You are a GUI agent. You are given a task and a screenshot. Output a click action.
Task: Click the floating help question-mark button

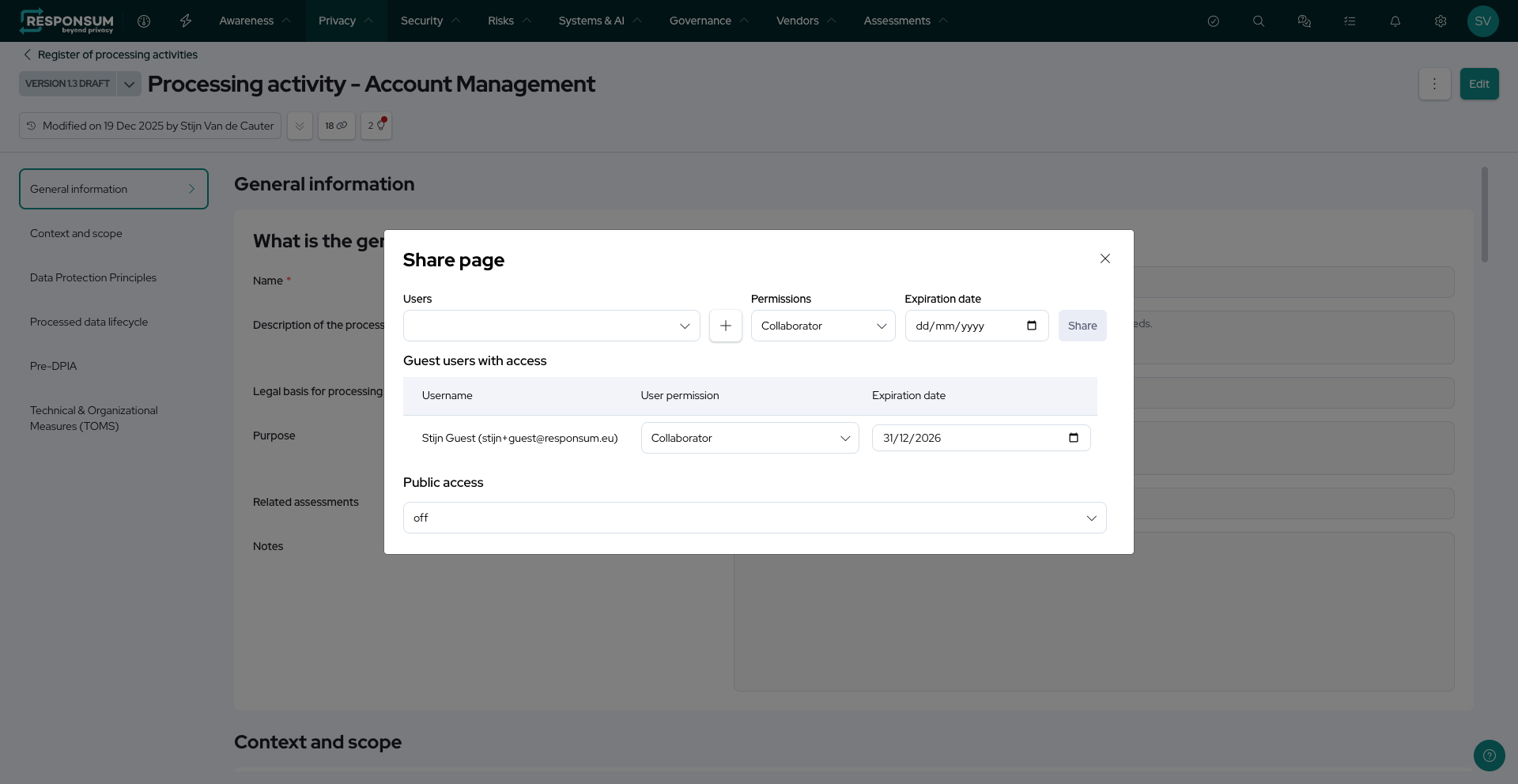click(1490, 756)
